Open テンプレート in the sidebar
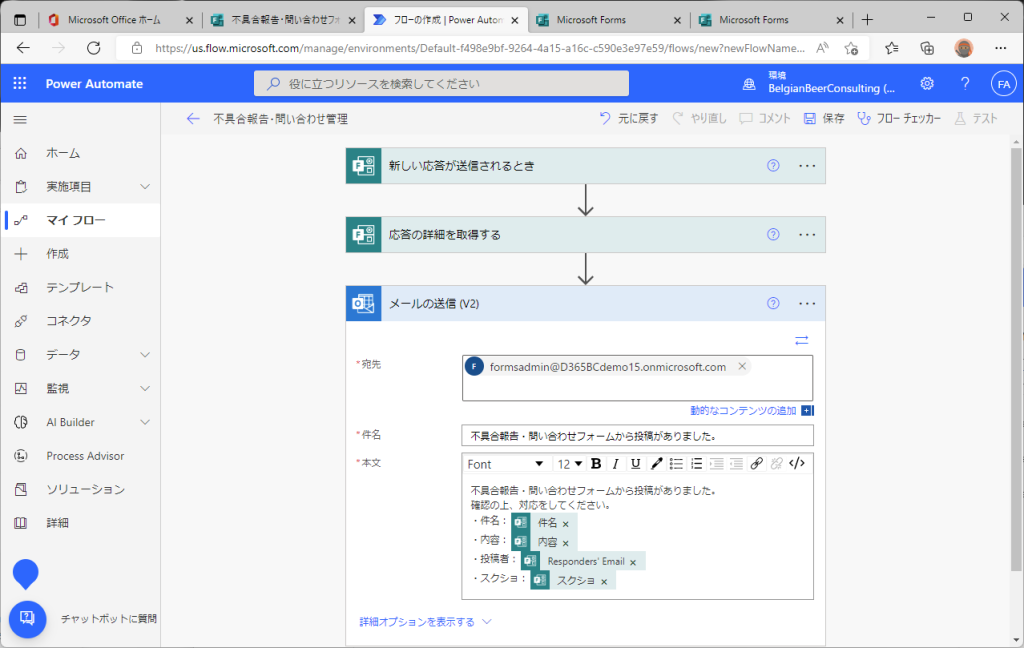Screen dimensions: 1024x648 click(80, 287)
